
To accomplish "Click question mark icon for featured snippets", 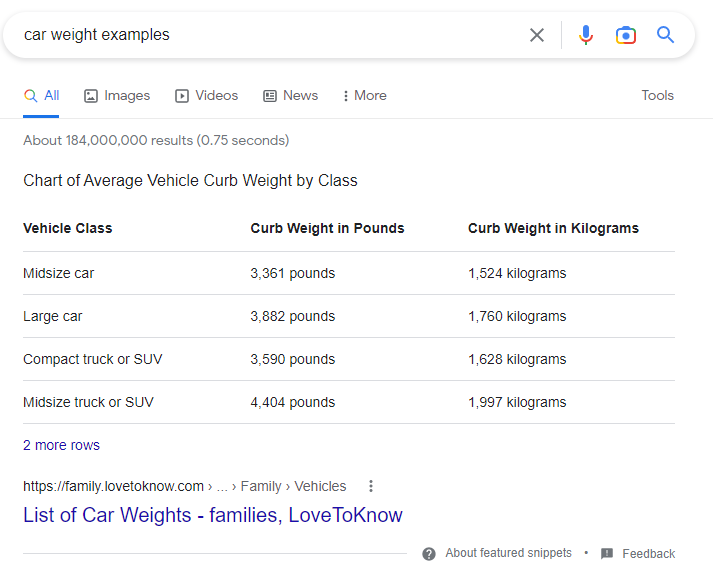I will tap(429, 554).
